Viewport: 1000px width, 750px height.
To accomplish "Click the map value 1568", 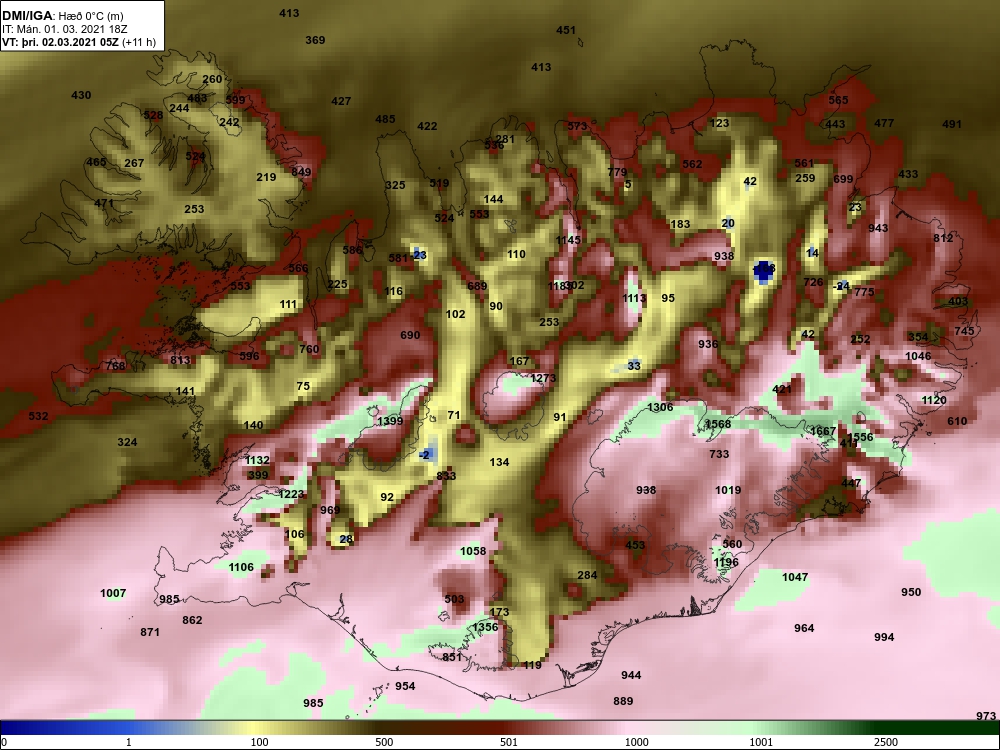I will (719, 424).
